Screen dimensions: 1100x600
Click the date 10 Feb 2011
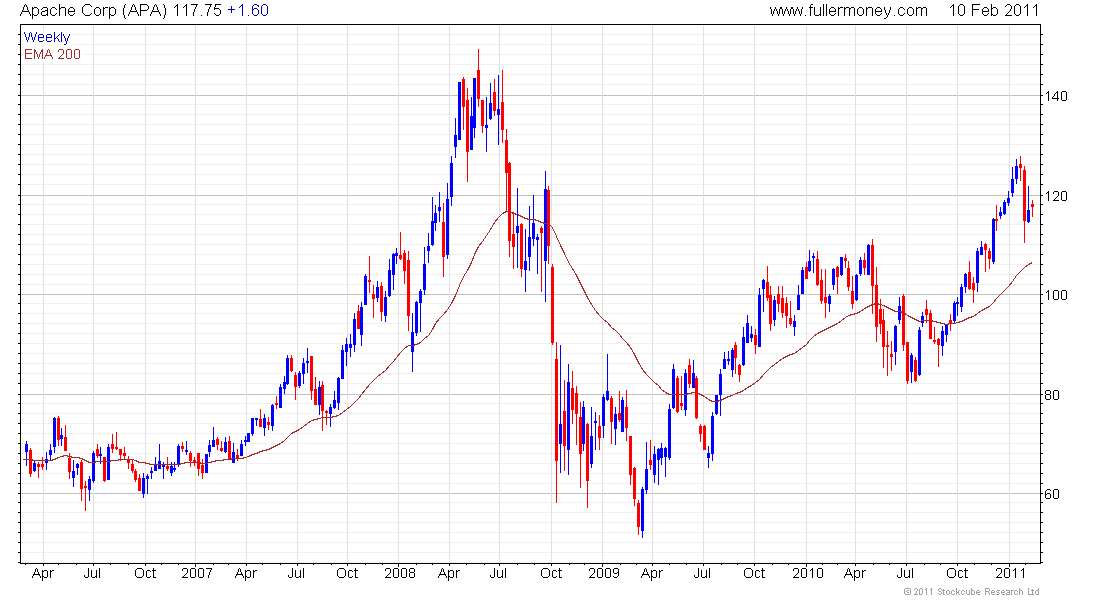[x=993, y=11]
